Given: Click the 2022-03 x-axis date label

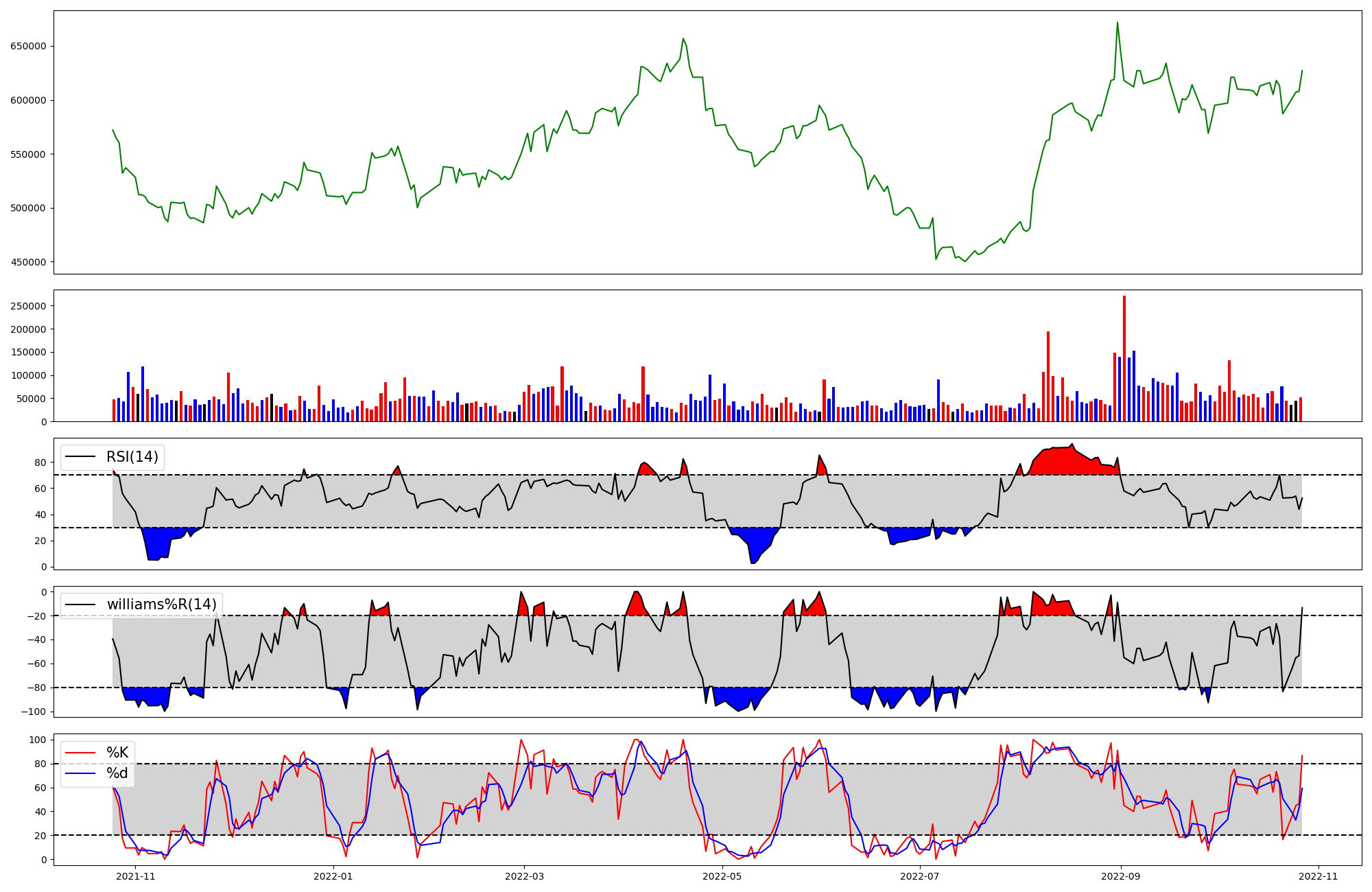Looking at the screenshot, I should (x=524, y=876).
